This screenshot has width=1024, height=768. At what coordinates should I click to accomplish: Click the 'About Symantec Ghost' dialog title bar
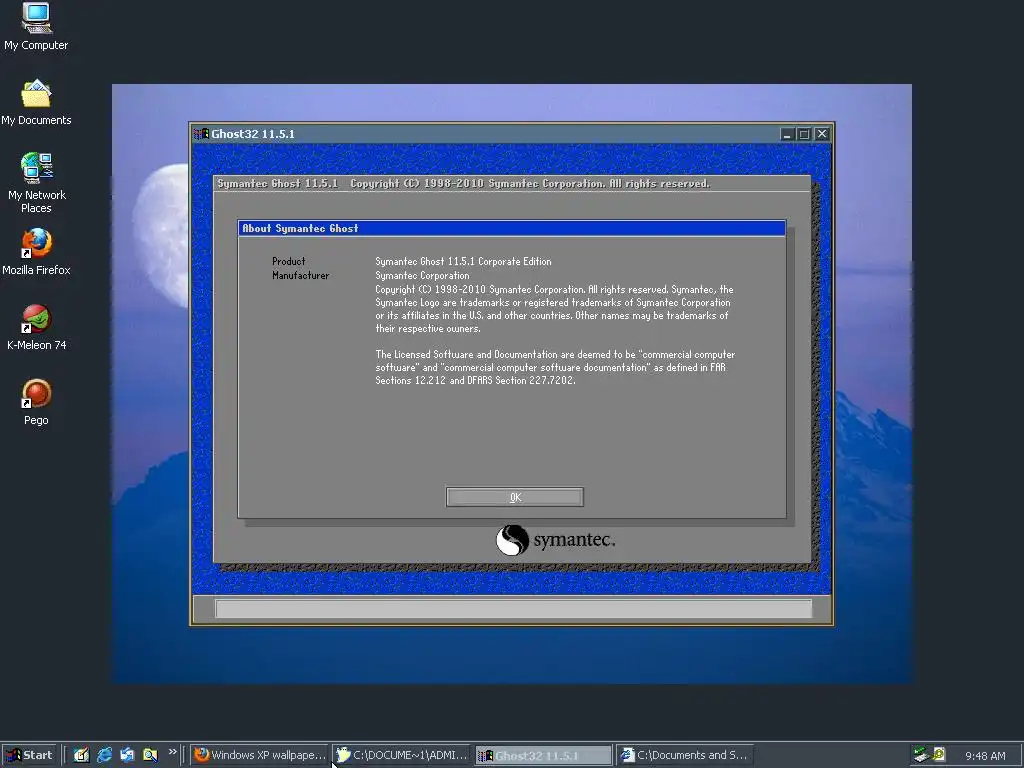(512, 228)
